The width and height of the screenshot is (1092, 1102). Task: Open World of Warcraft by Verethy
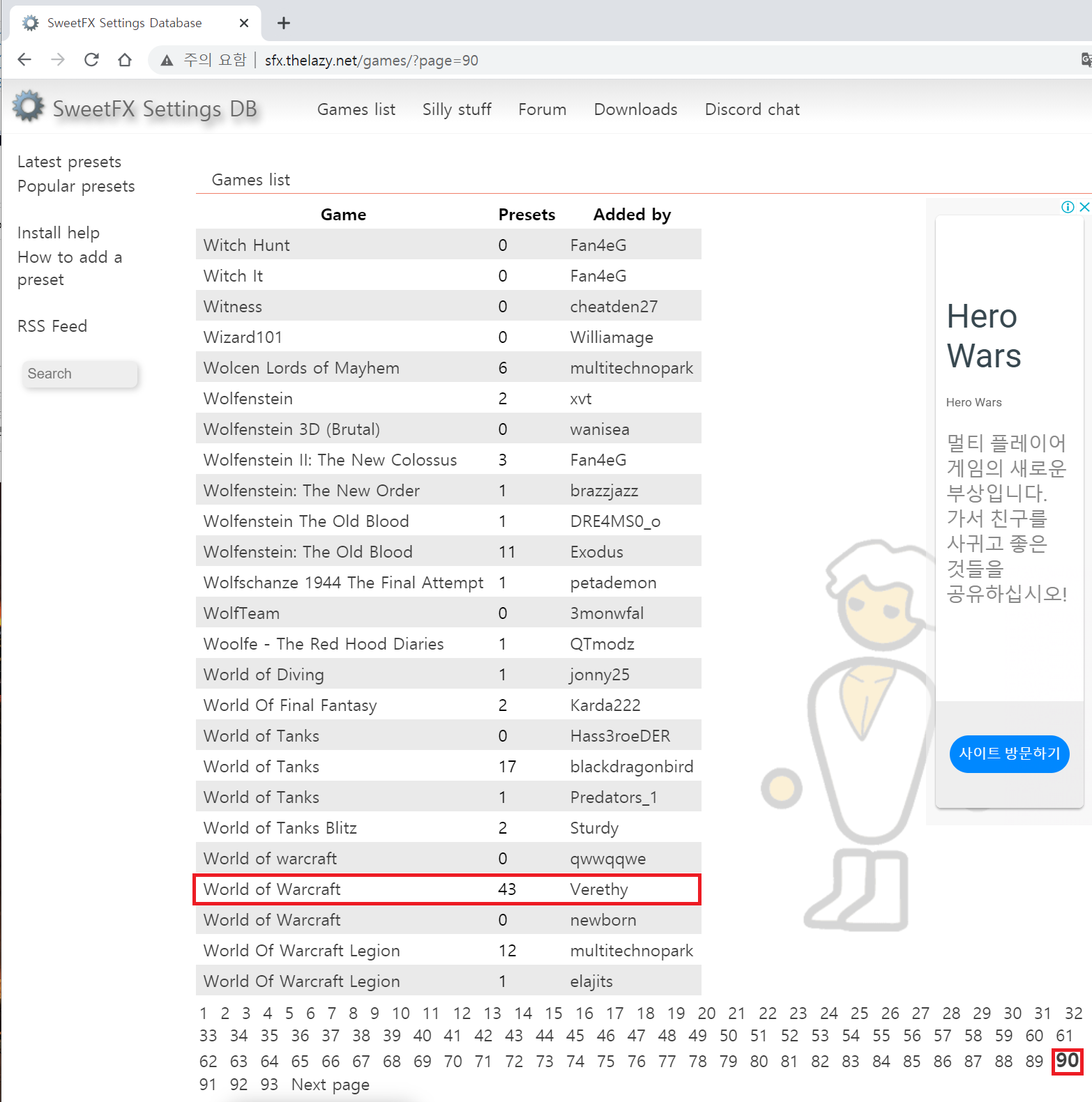click(272, 889)
